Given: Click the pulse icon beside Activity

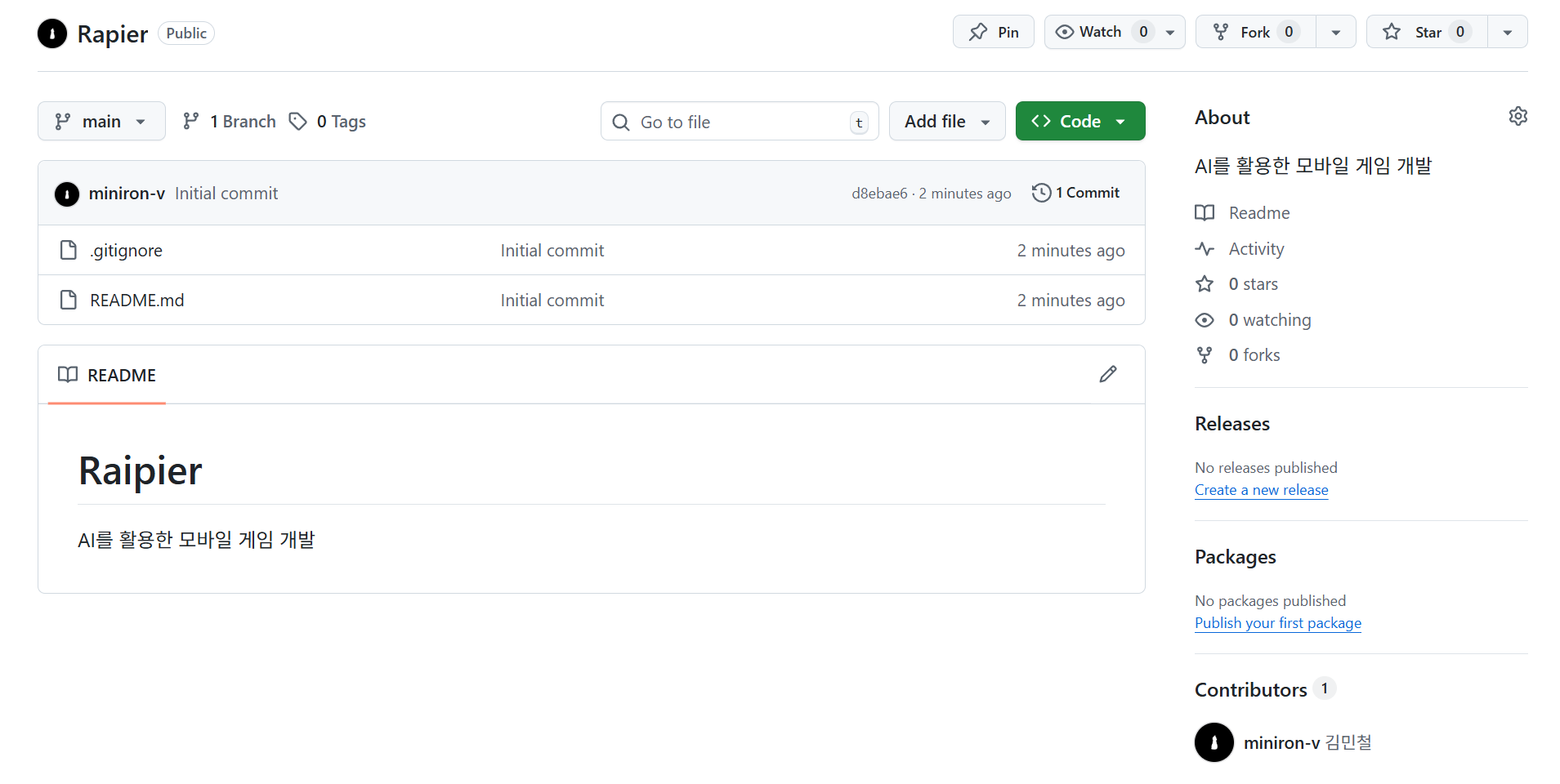Looking at the screenshot, I should [1205, 248].
